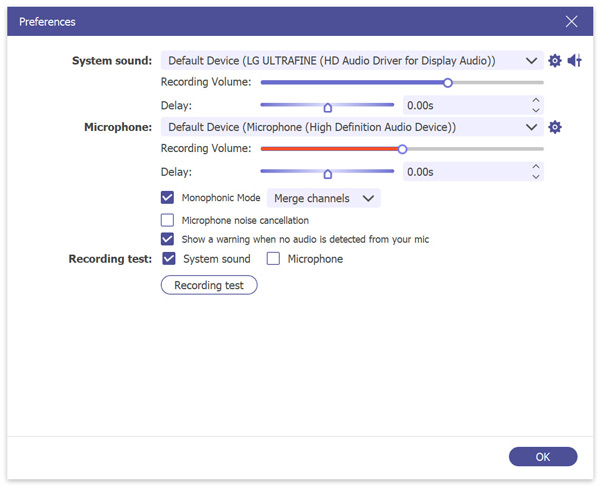600x486 pixels.
Task: Increase the Microphone delay value
Action: click(536, 167)
